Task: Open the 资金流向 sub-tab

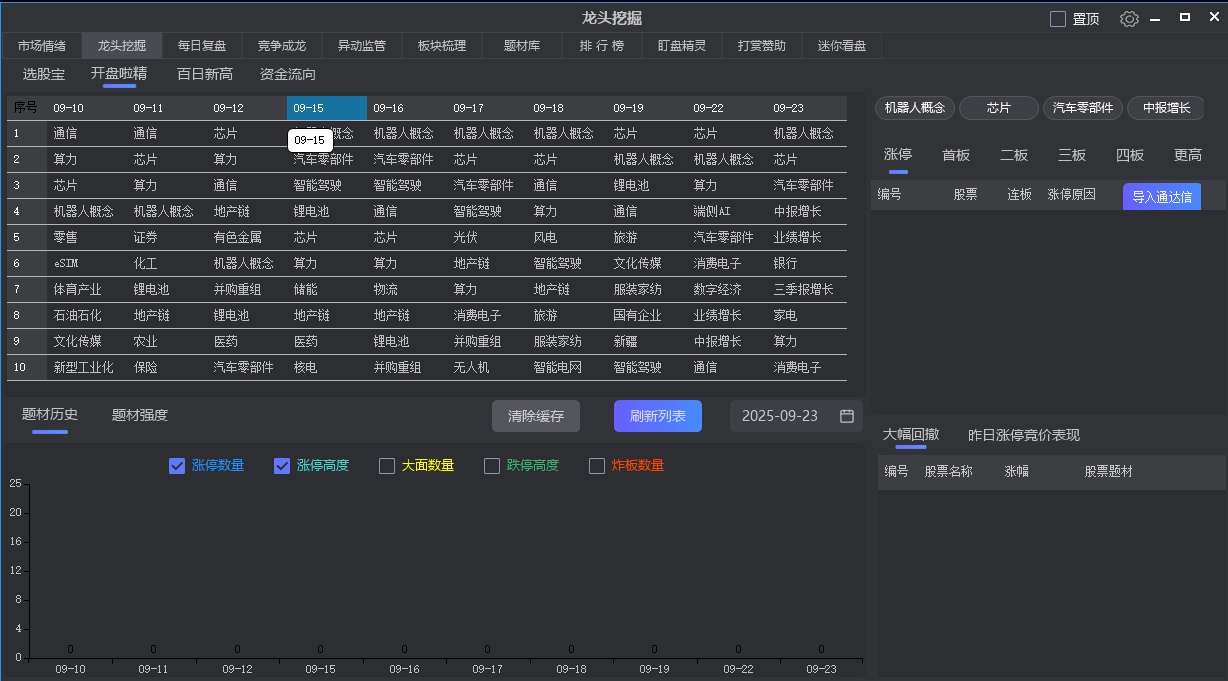Action: point(287,74)
